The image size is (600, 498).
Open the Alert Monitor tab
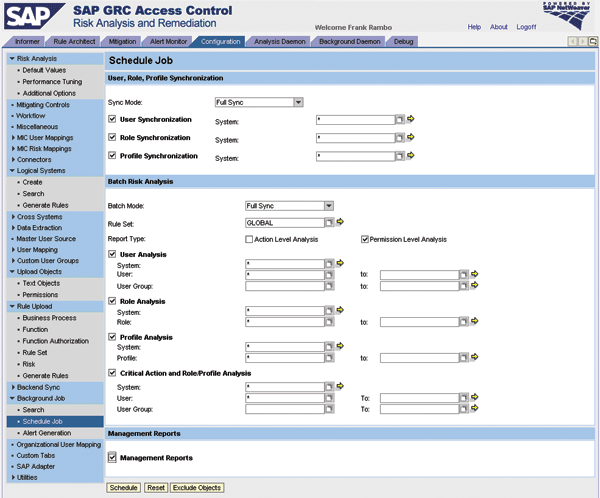[x=168, y=41]
